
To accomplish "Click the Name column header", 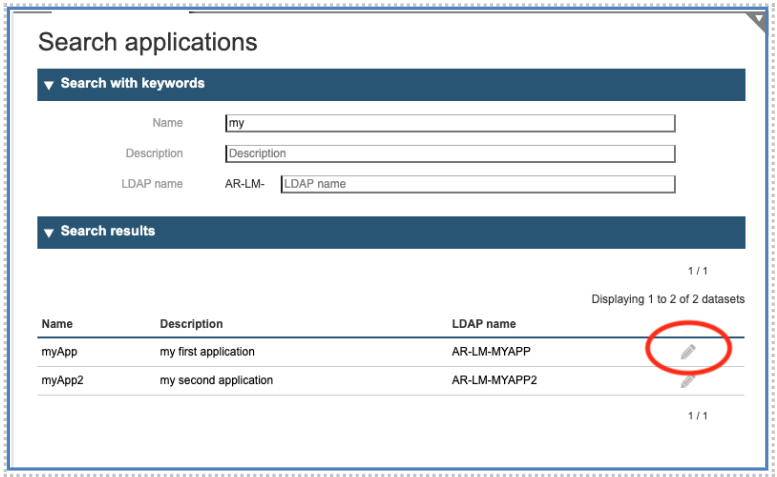I will (57, 324).
